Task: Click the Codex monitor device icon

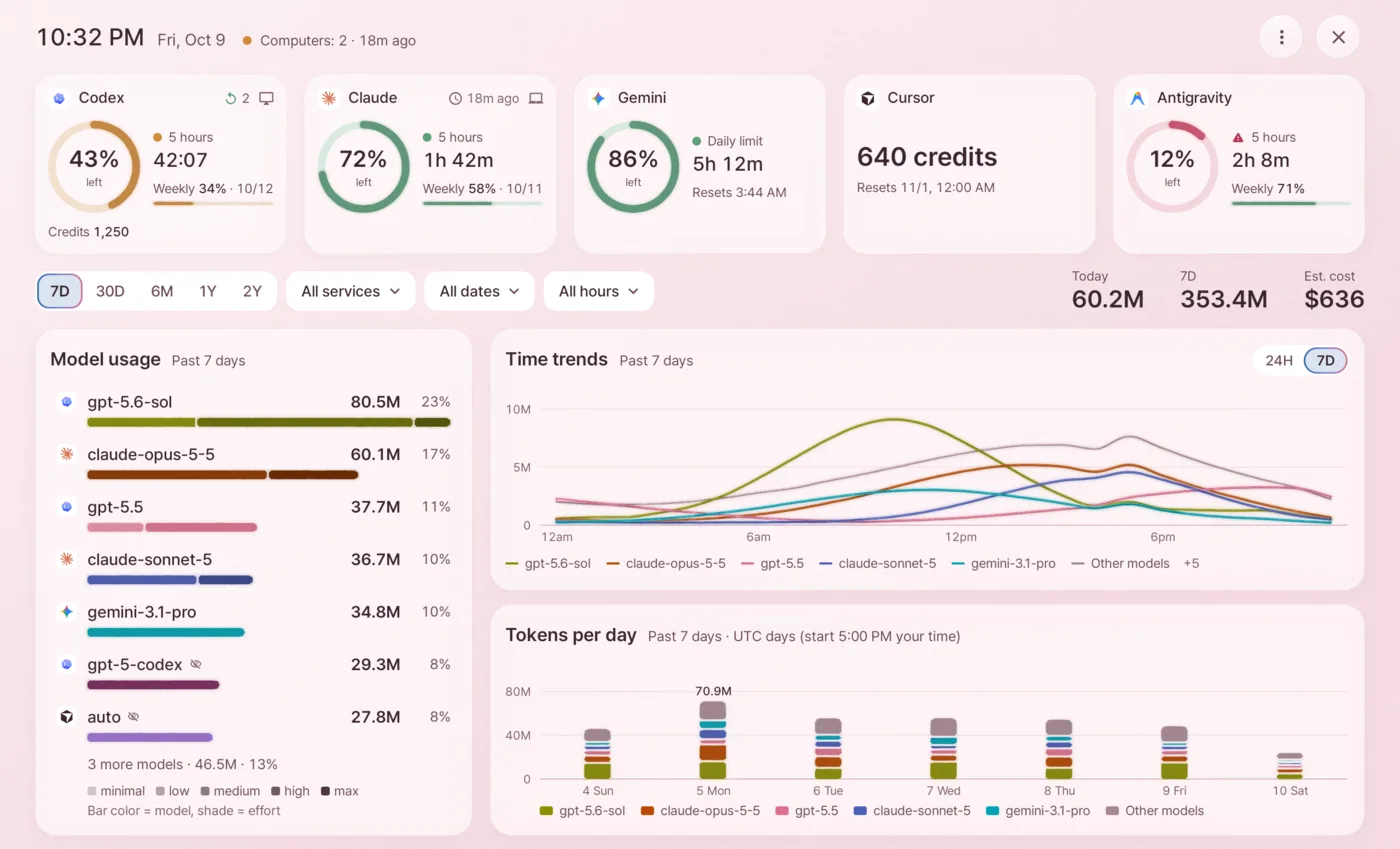Action: click(x=266, y=98)
